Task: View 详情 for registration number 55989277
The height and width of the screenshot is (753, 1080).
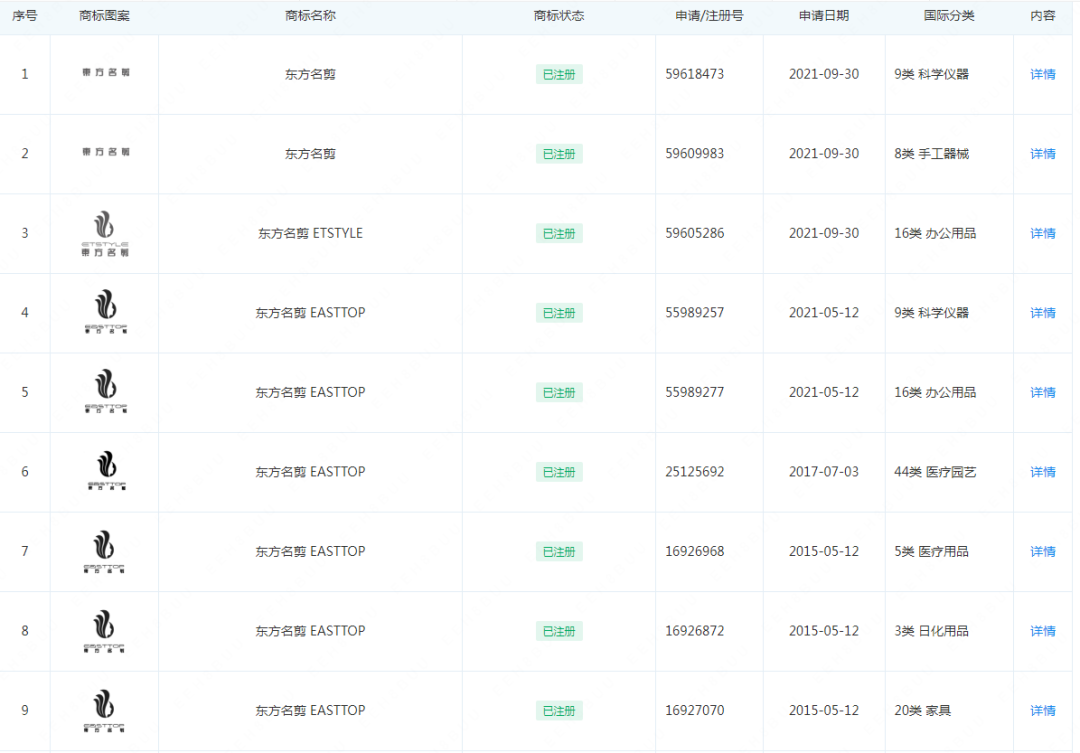Action: pyautogui.click(x=1042, y=393)
